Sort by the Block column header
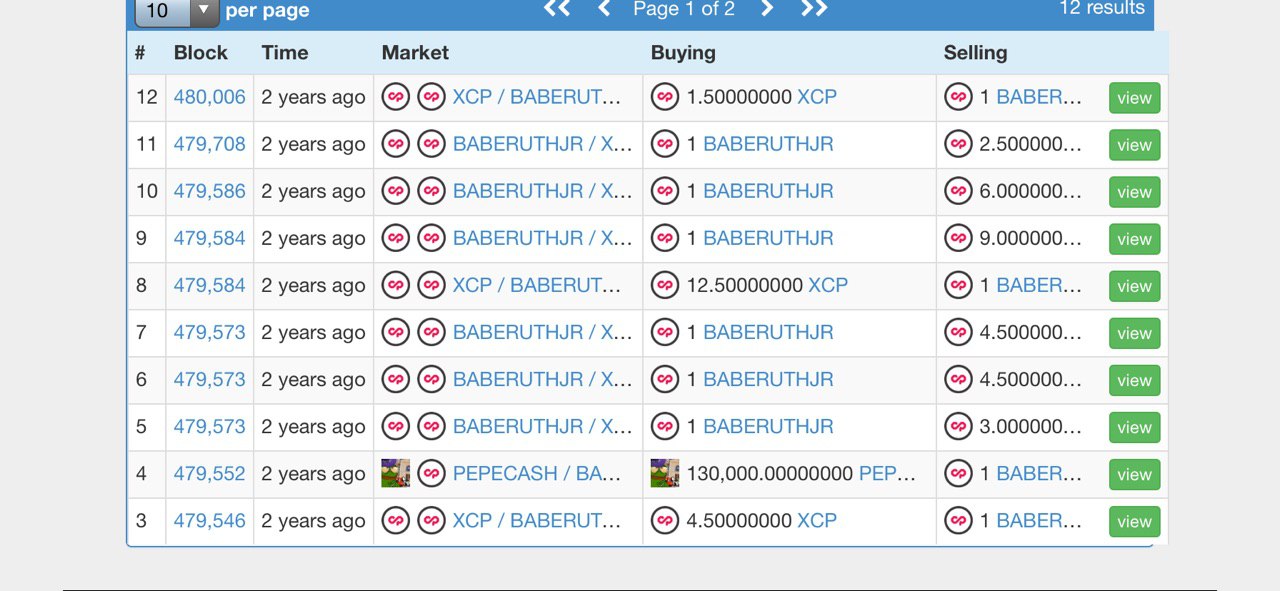Image resolution: width=1280 pixels, height=591 pixels. [x=201, y=53]
